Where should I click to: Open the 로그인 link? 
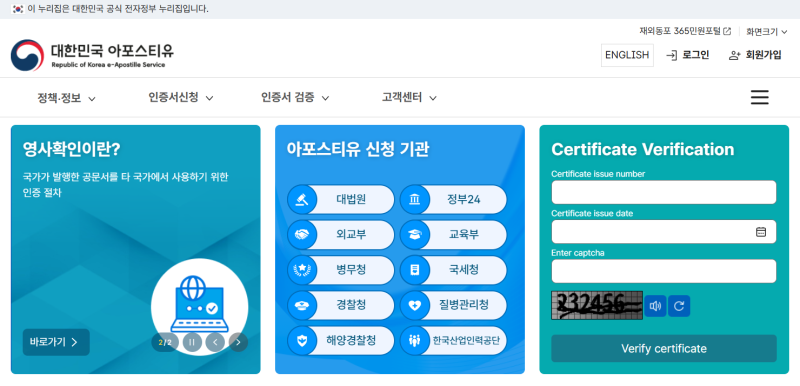[x=688, y=55]
